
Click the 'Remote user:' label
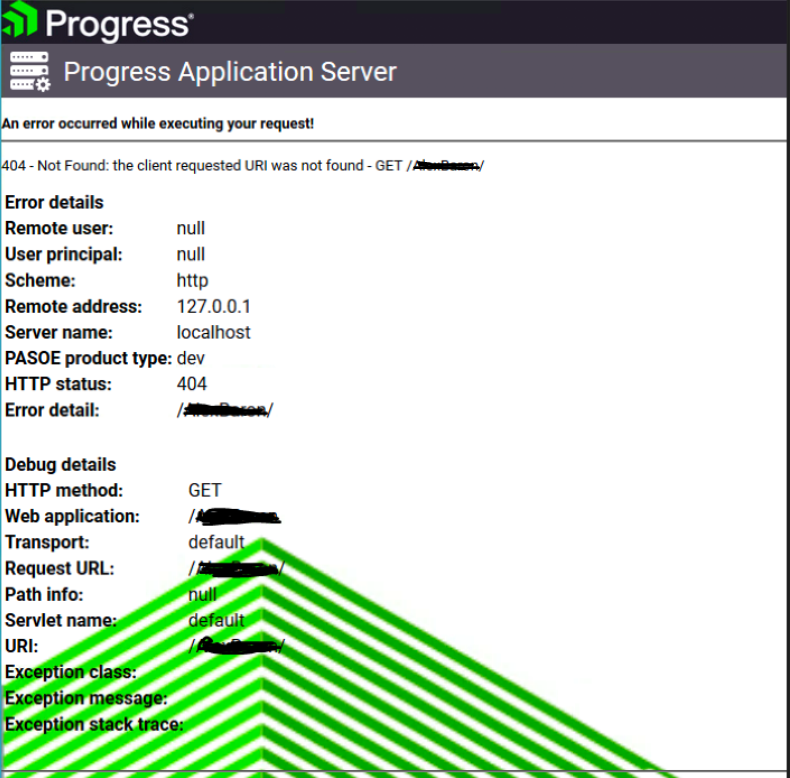click(x=59, y=228)
